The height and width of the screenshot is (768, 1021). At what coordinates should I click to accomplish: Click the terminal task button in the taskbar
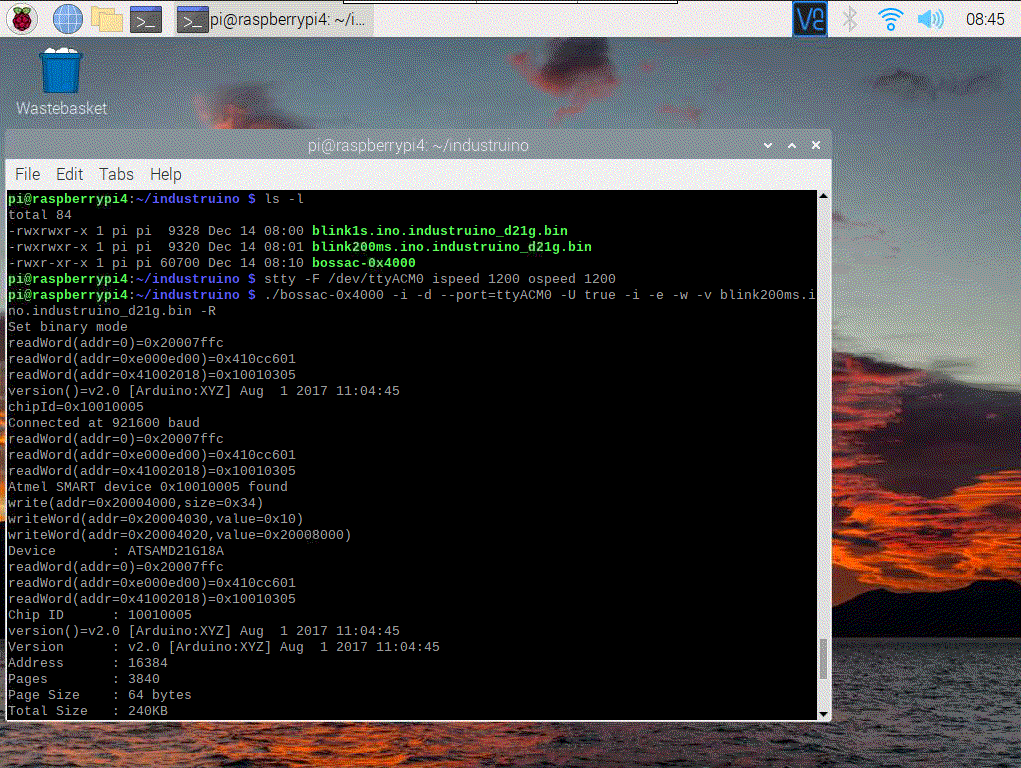click(273, 18)
